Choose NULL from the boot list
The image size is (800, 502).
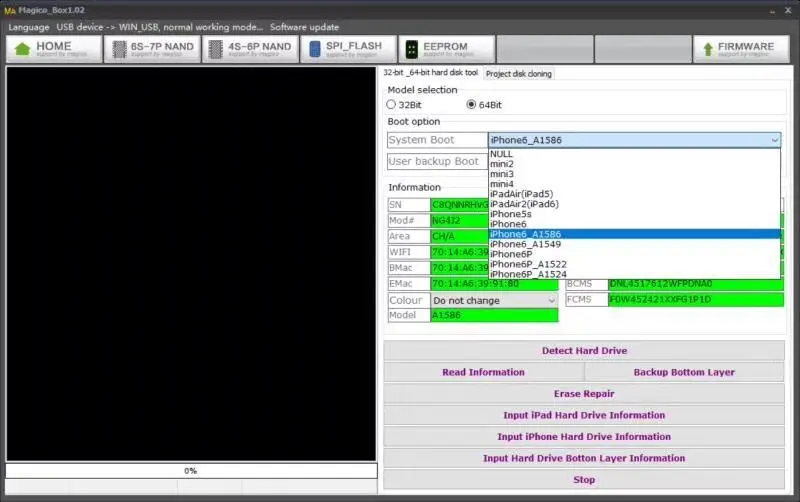click(x=634, y=154)
